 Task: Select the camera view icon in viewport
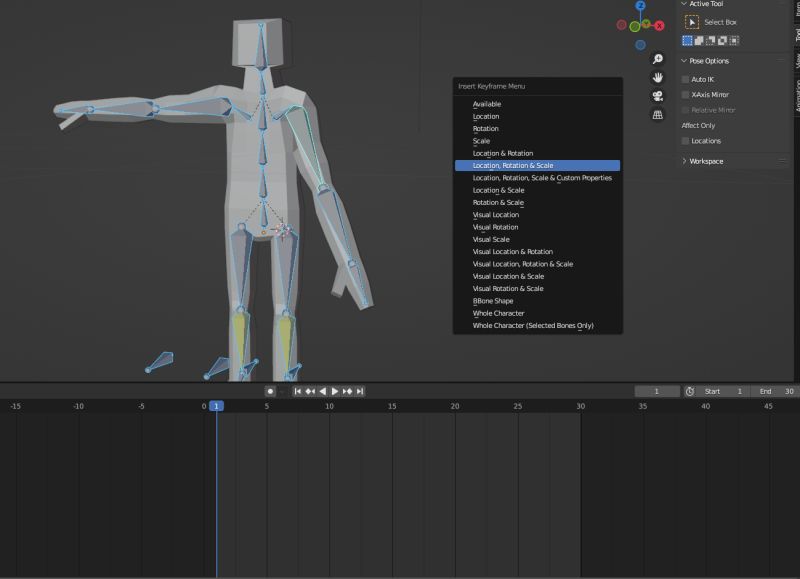(x=657, y=96)
